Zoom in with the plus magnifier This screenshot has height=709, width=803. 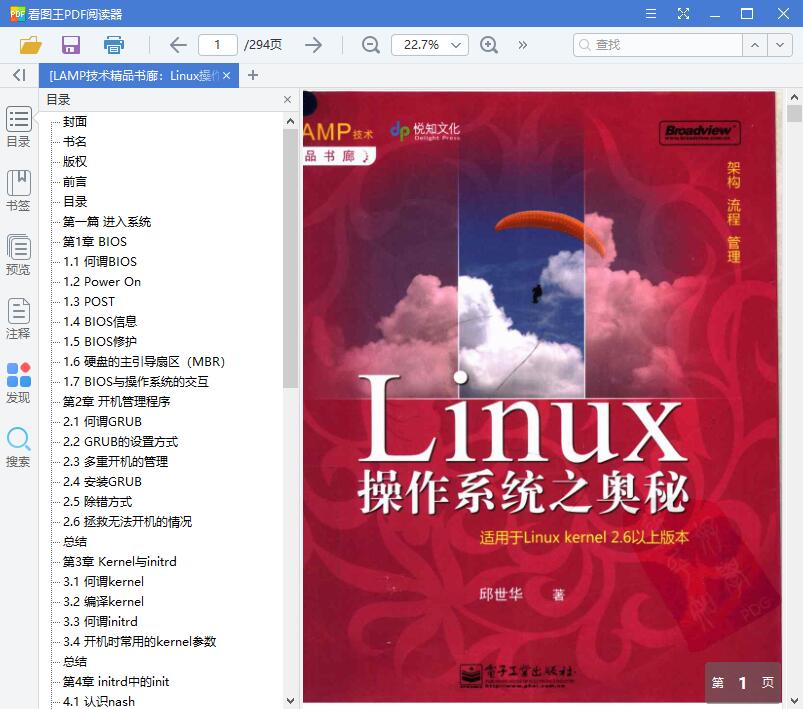point(489,45)
